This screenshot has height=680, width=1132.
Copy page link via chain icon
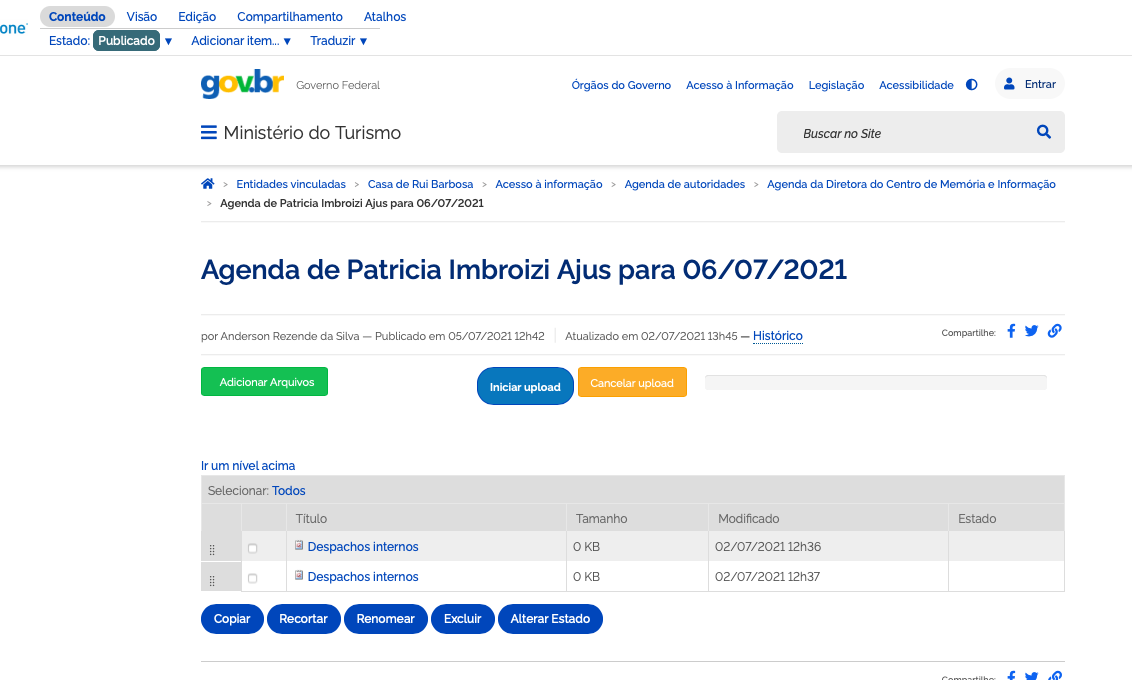click(x=1055, y=331)
